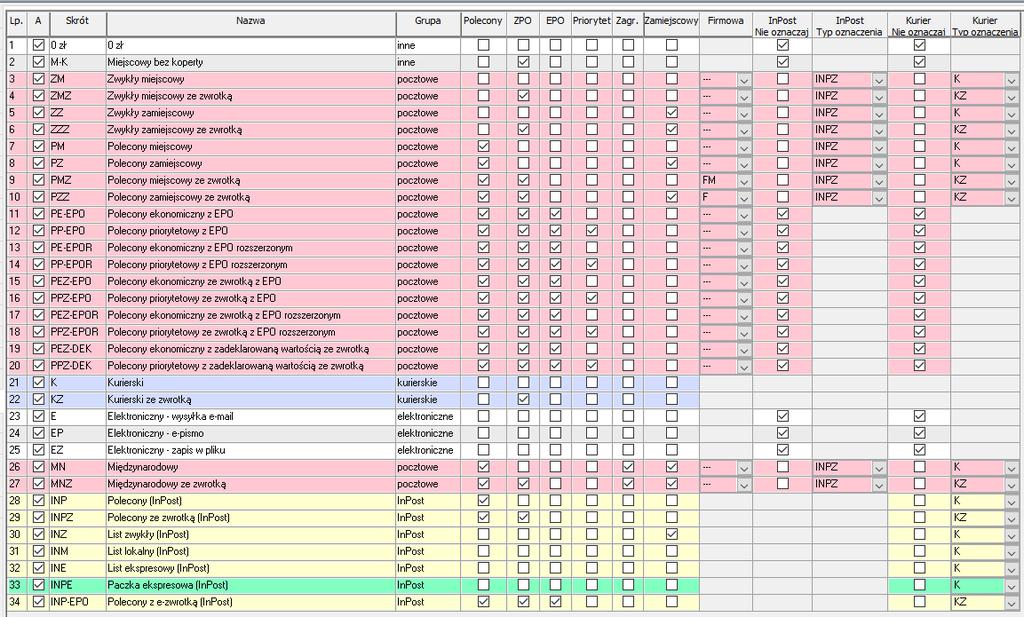Toggle ZPO checkbox in Kurierski ze zwrotką row

point(523,399)
